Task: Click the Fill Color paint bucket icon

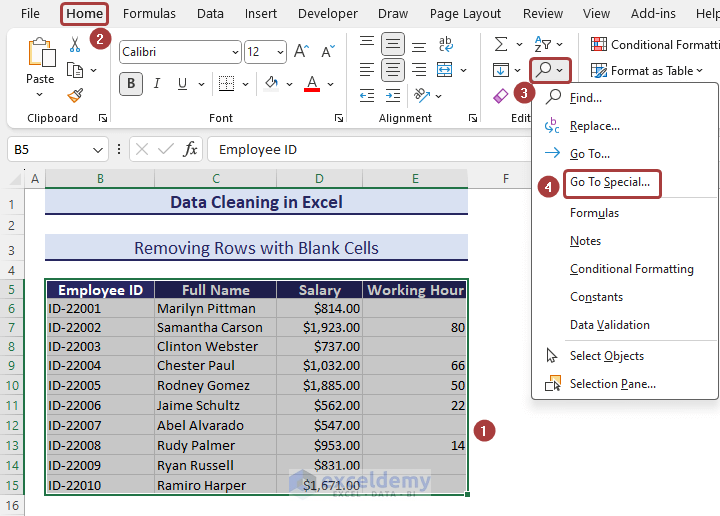Action: (271, 84)
